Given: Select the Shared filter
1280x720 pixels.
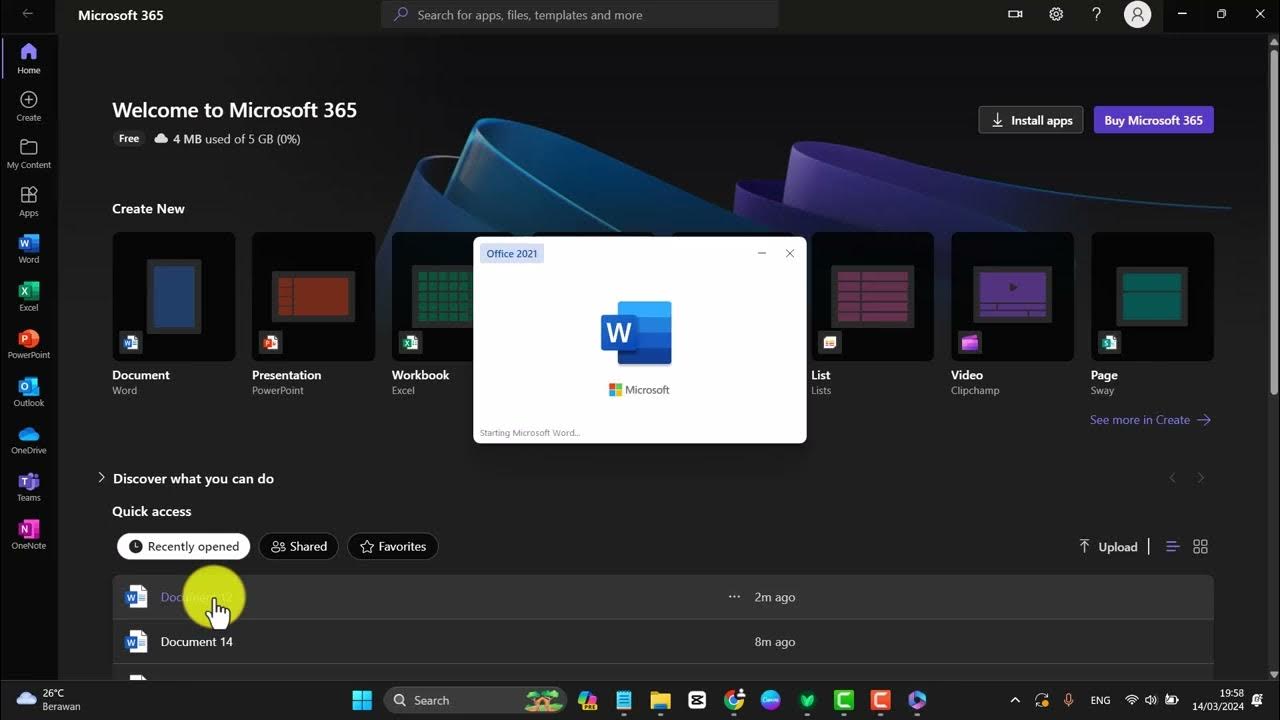Looking at the screenshot, I should (x=299, y=546).
